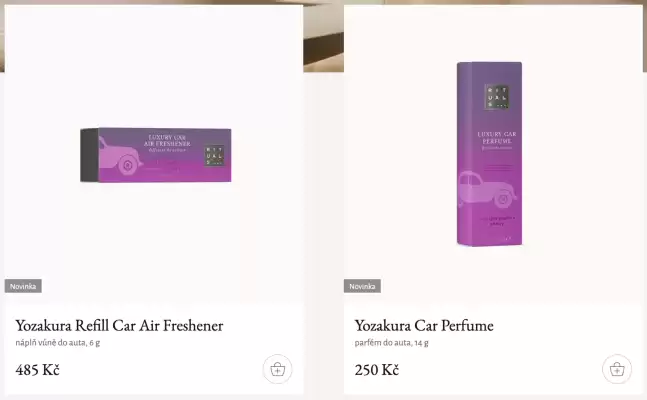Select the purple air freshener box product image

(156, 155)
